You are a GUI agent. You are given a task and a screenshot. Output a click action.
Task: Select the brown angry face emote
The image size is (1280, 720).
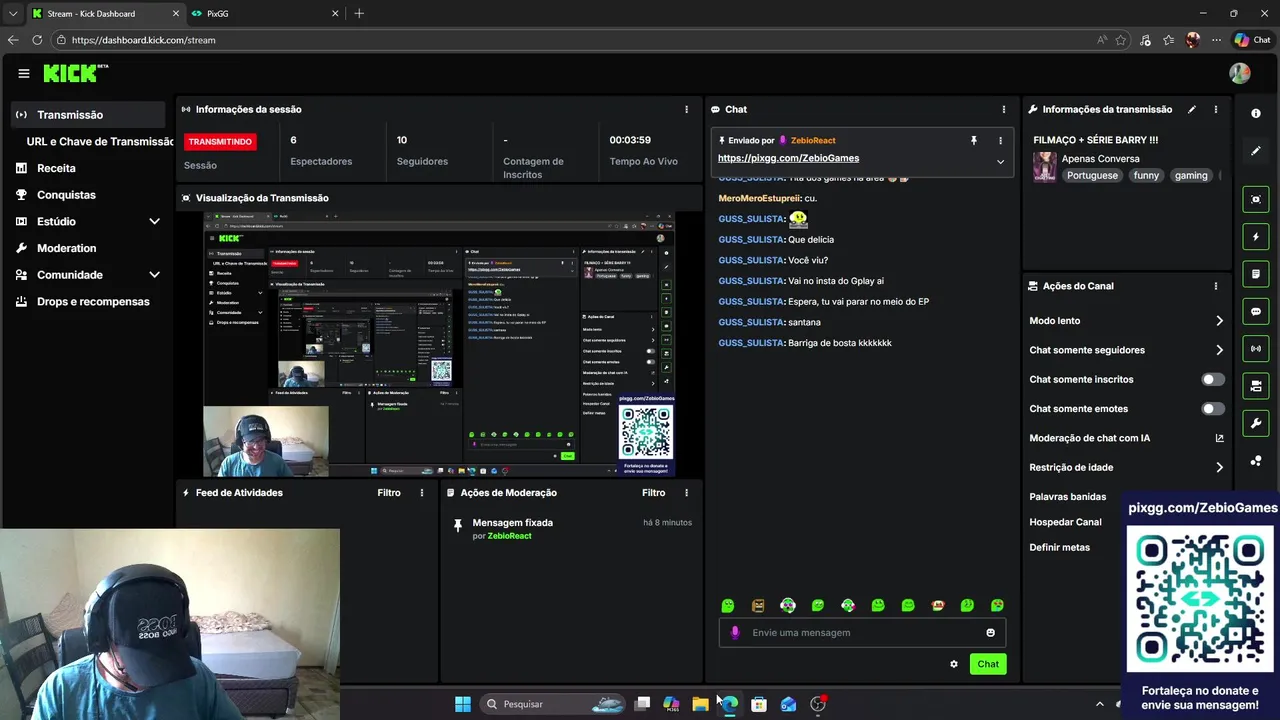pyautogui.click(x=758, y=605)
